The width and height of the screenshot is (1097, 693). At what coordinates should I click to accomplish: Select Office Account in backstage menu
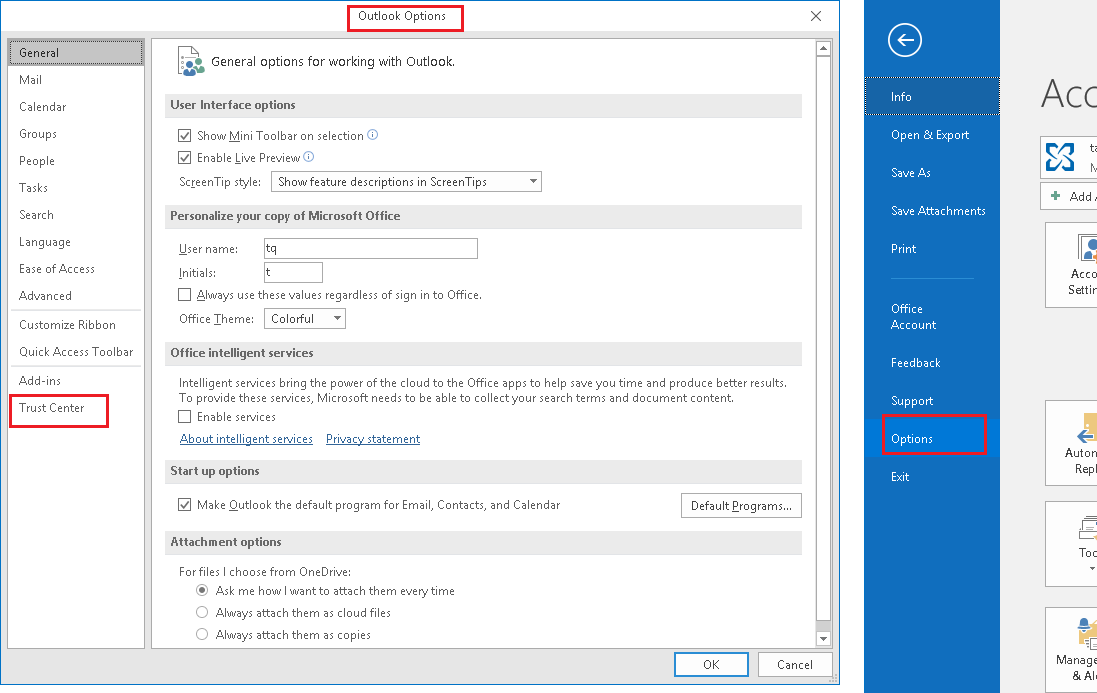tap(932, 317)
